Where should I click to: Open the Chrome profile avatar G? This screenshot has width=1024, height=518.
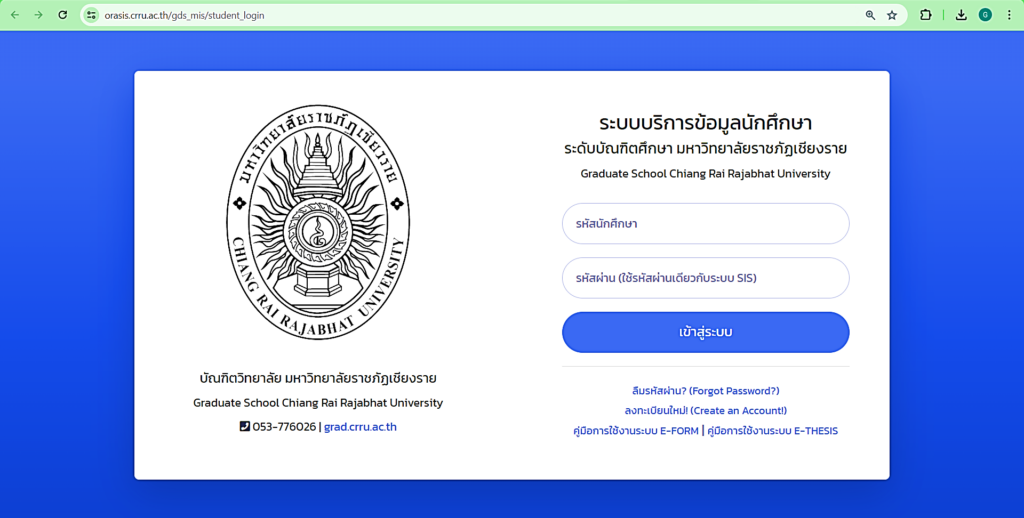pos(985,15)
